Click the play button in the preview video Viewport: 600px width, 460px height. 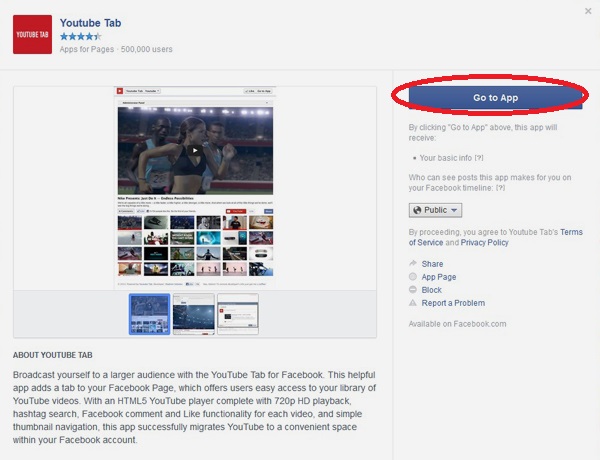195,150
